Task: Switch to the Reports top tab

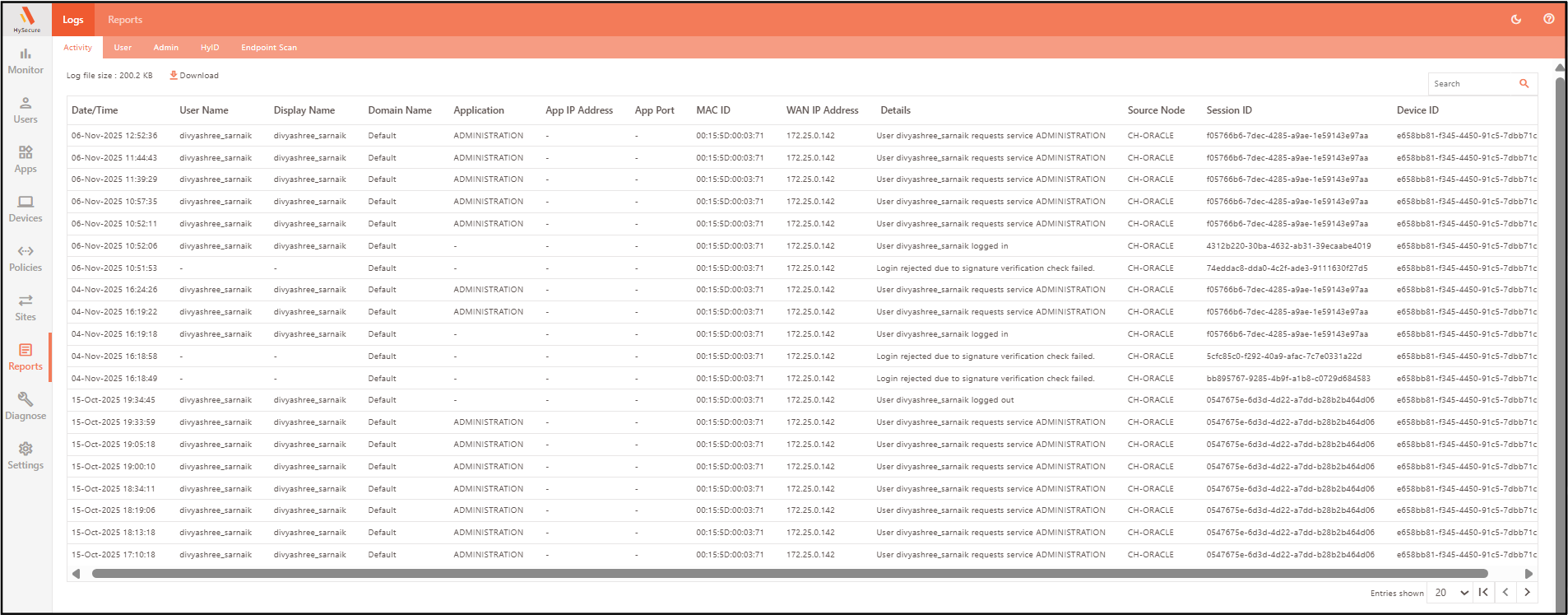Action: [125, 20]
